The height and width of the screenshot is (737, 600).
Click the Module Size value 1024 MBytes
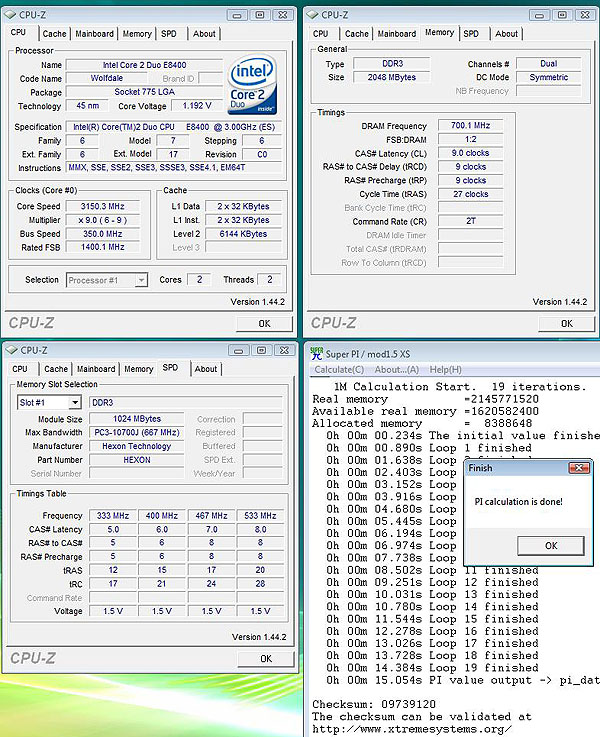(x=137, y=419)
